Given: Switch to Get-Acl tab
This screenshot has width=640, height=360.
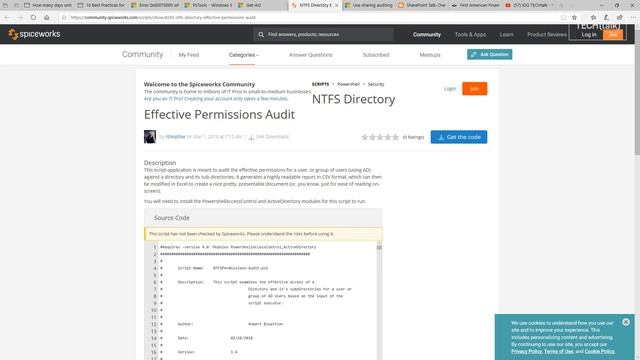Looking at the screenshot, I should pyautogui.click(x=261, y=5).
